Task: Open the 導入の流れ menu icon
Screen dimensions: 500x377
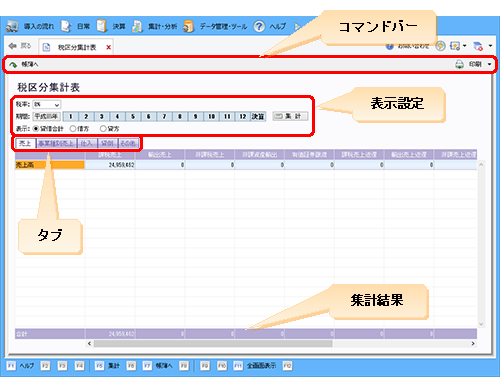Action: coord(12,26)
